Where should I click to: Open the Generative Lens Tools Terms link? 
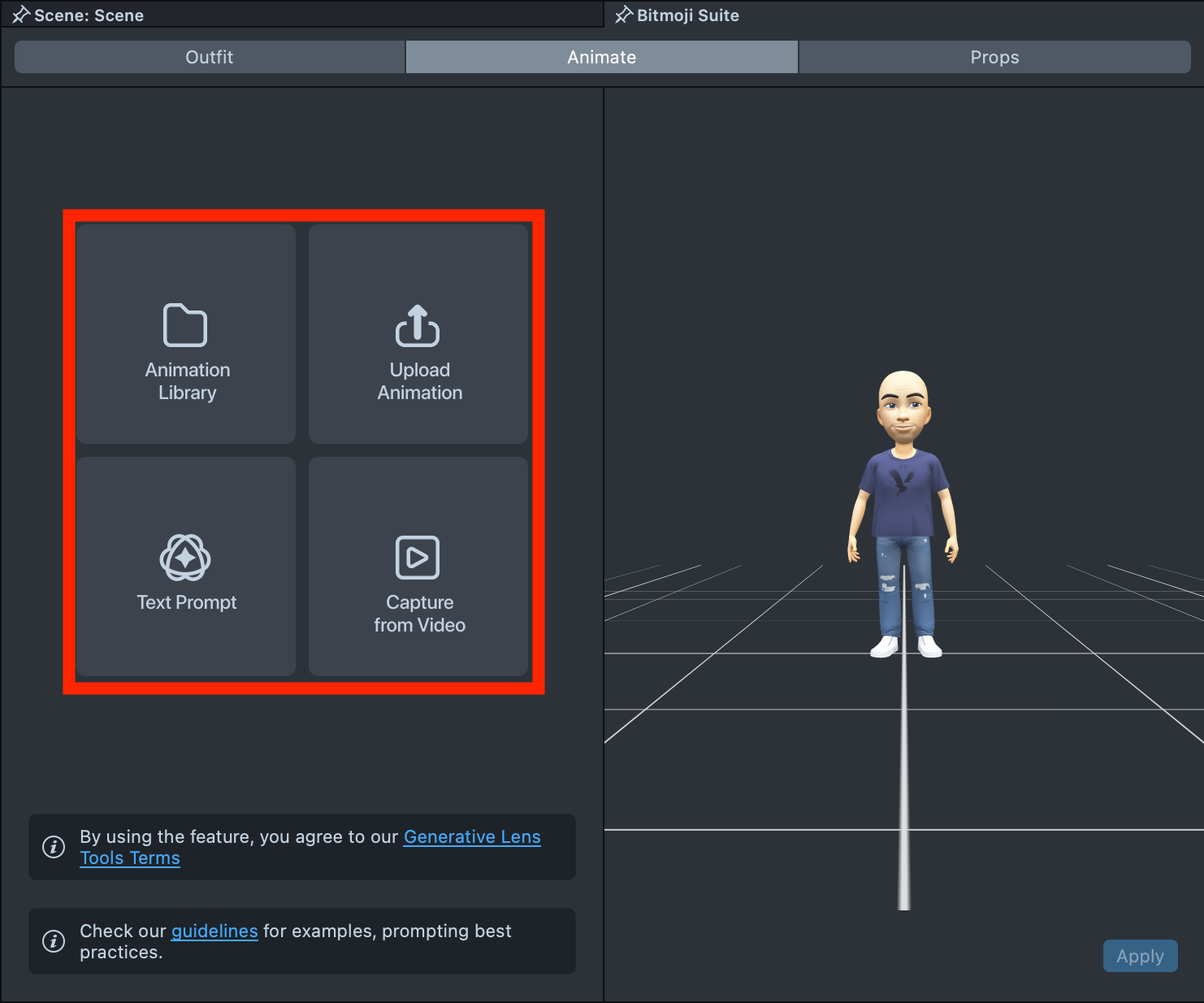(471, 837)
